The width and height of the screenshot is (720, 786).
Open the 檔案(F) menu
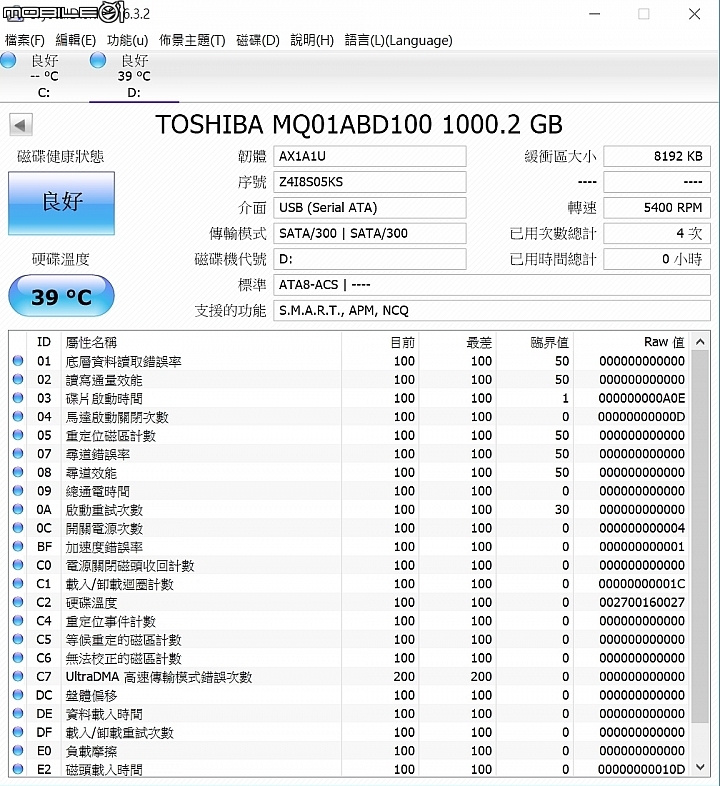[x=25, y=40]
